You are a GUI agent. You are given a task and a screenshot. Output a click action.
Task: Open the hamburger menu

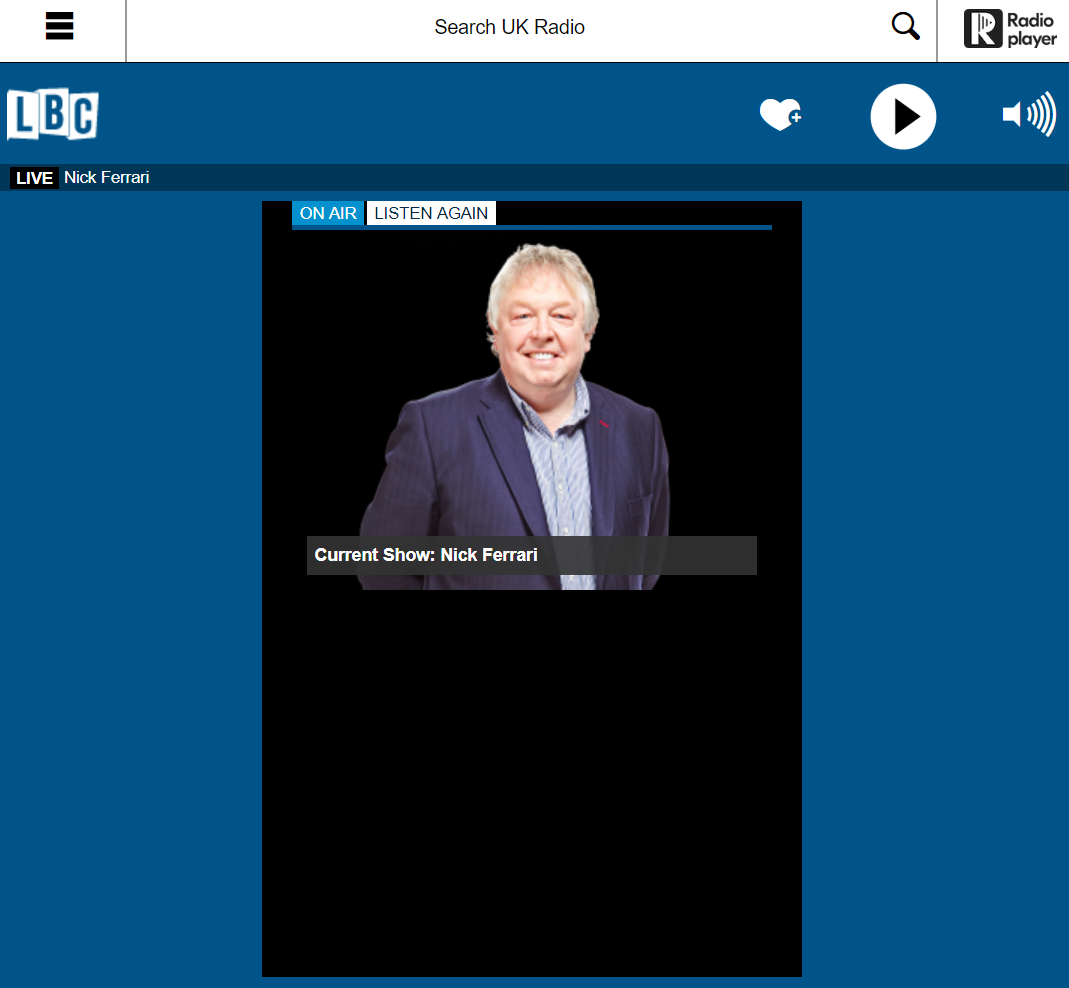60,27
